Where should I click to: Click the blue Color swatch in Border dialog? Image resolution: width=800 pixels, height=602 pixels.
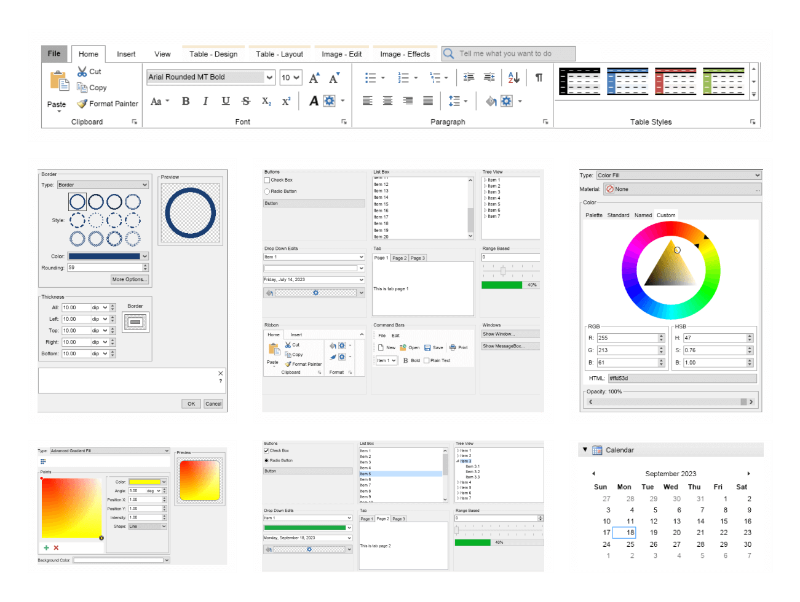point(105,256)
